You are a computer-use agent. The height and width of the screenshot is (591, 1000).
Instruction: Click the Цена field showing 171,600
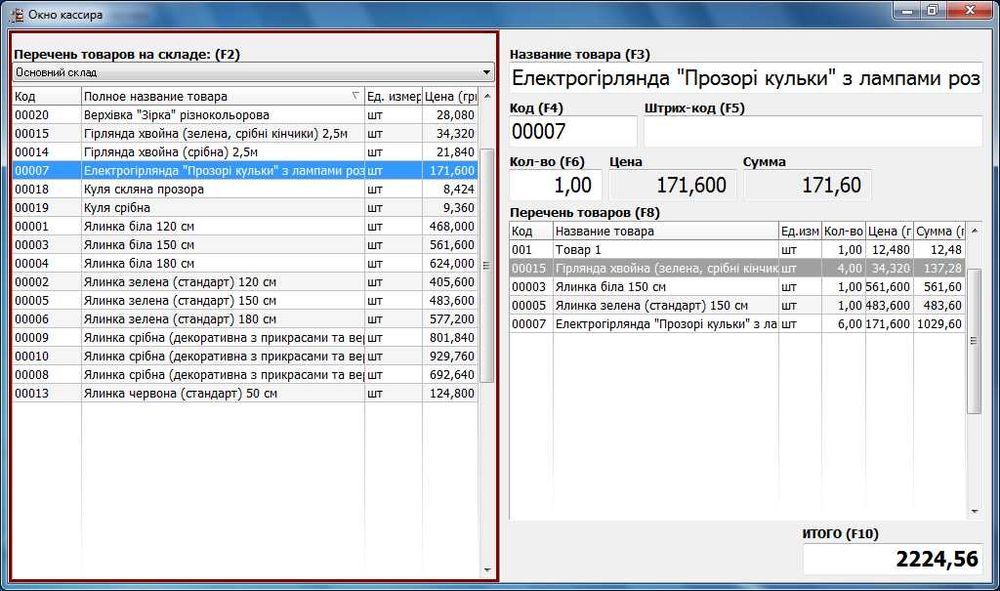point(673,185)
